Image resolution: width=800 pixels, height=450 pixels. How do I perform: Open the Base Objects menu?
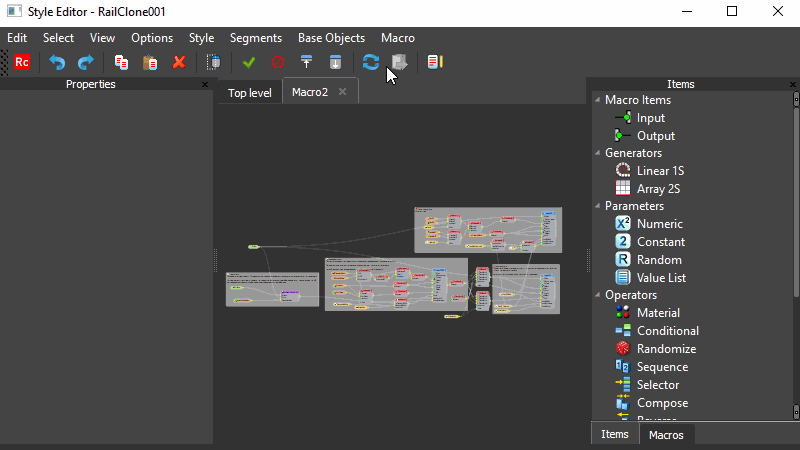[331, 37]
